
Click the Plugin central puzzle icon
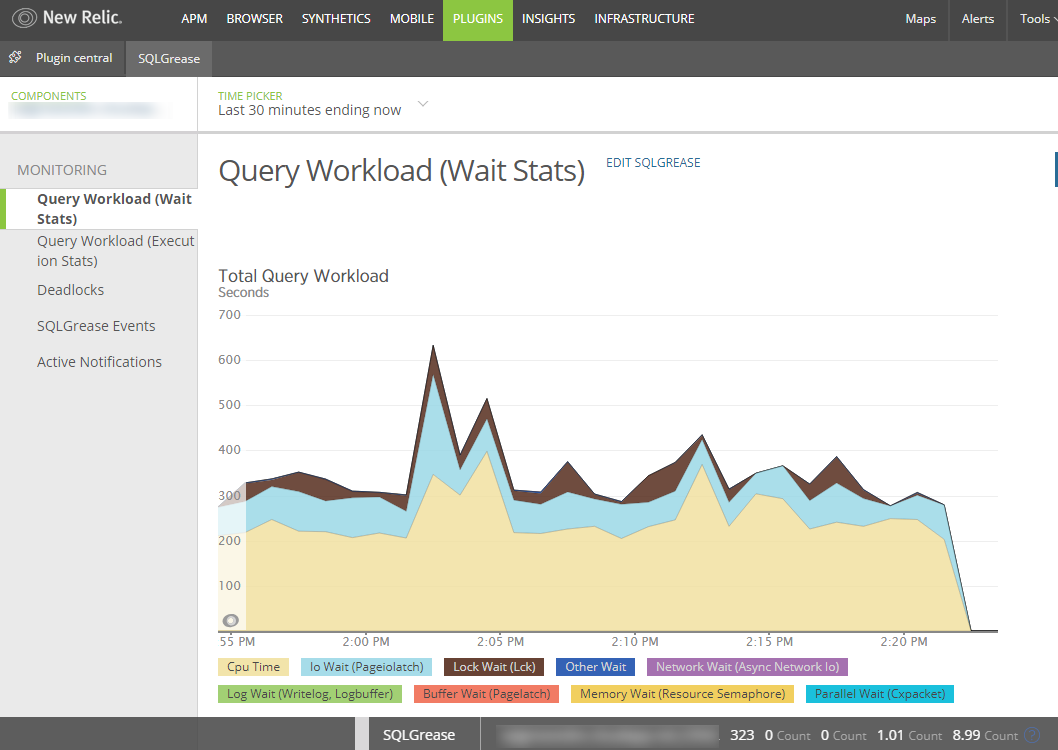click(x=15, y=57)
